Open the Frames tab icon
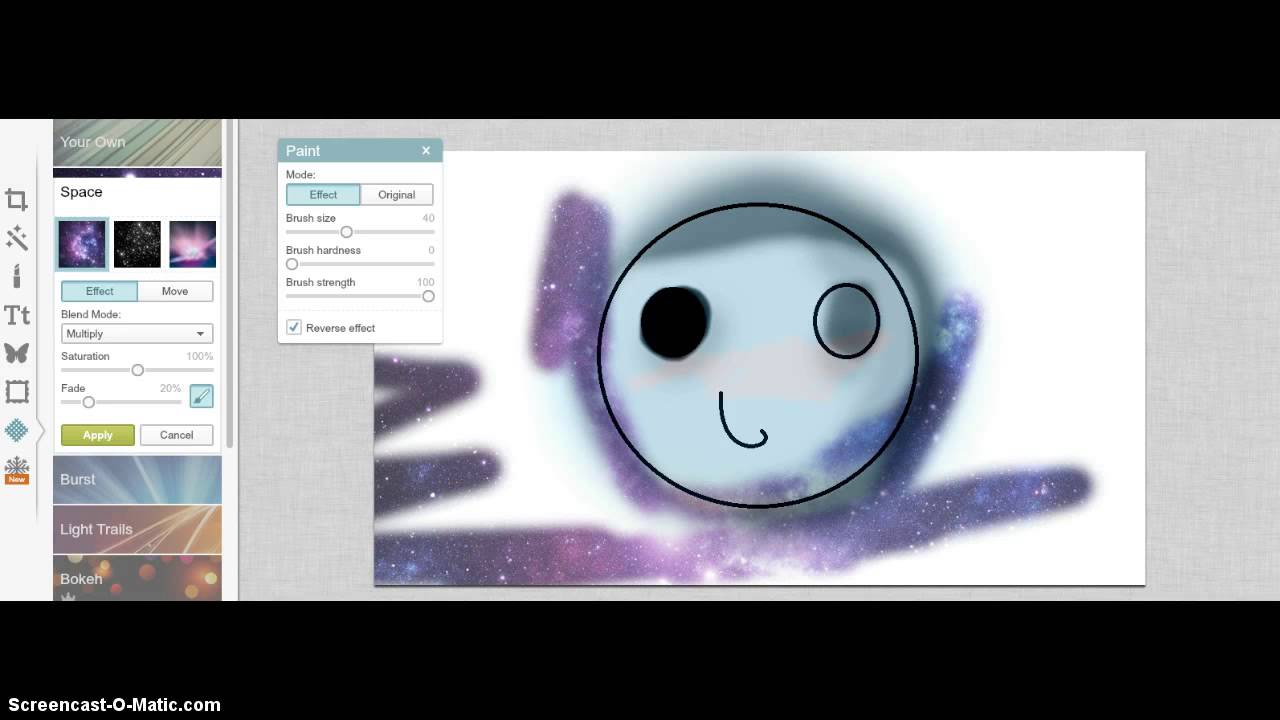Image resolution: width=1280 pixels, height=720 pixels. coord(17,391)
